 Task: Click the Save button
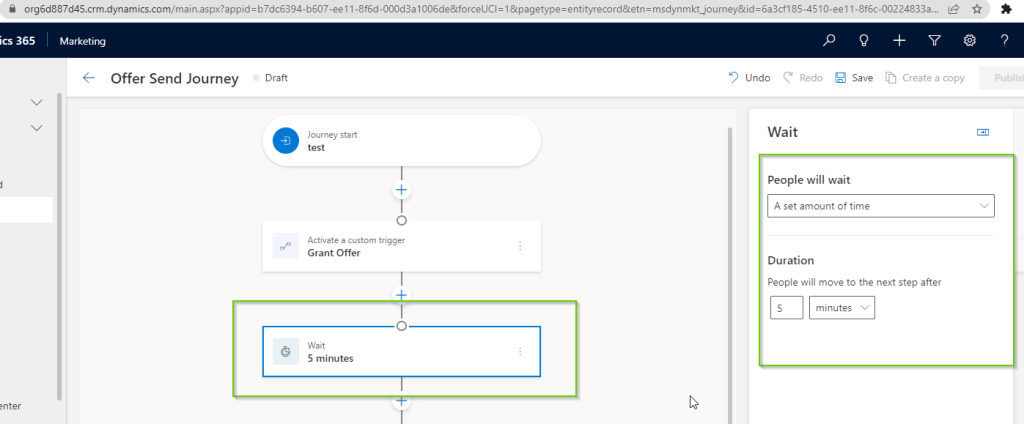[x=853, y=78]
